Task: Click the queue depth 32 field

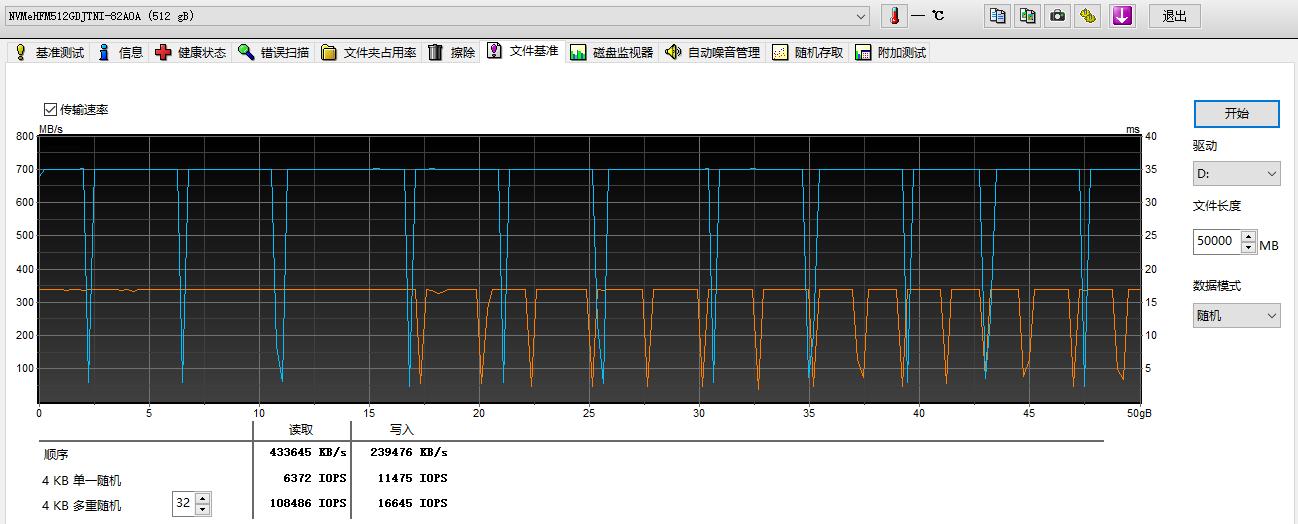Action: pyautogui.click(x=184, y=504)
